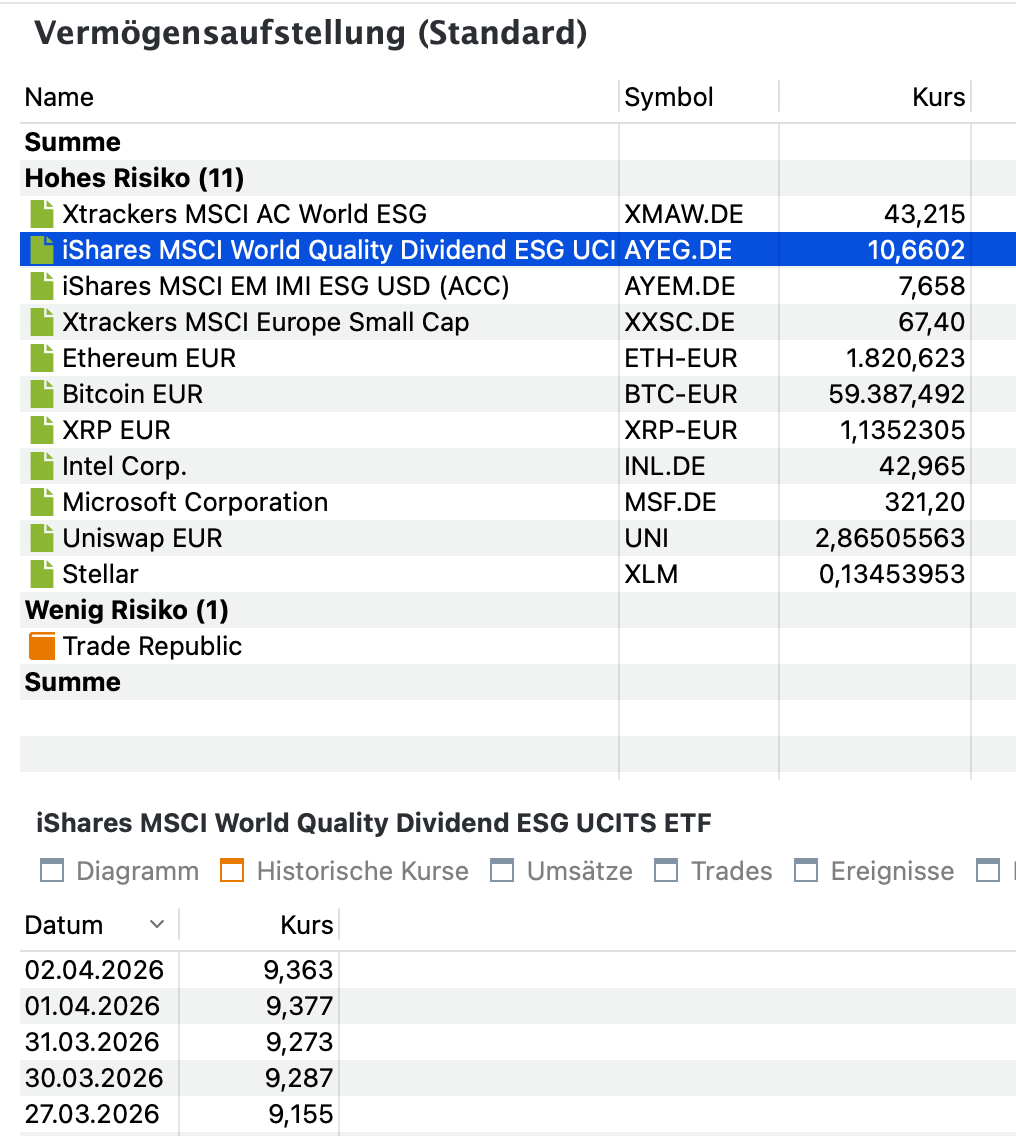Viewport: 1016px width, 1136px height.
Task: Click the Microsoft Corporation security icon
Action: coord(41,502)
